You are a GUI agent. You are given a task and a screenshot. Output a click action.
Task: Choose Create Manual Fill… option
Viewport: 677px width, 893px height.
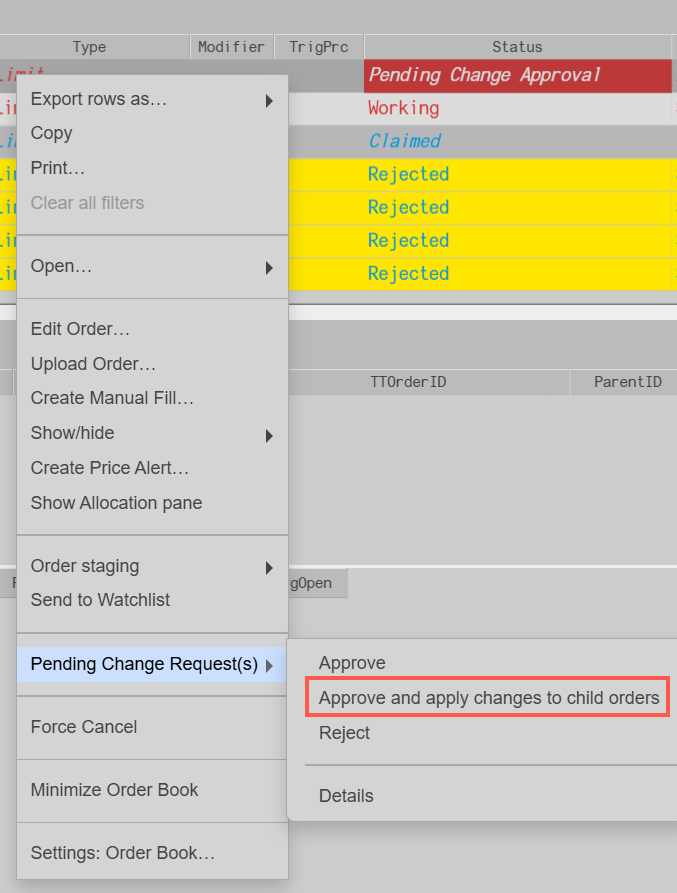coord(112,398)
